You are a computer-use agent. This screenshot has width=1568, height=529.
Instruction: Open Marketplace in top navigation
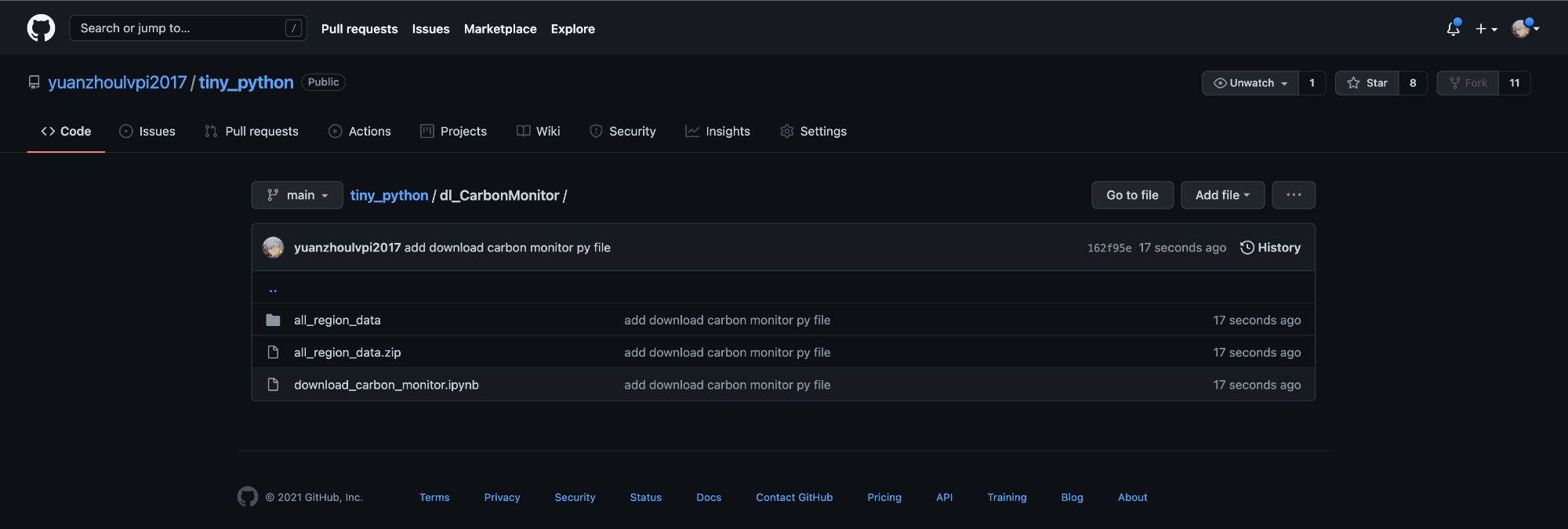click(x=500, y=29)
